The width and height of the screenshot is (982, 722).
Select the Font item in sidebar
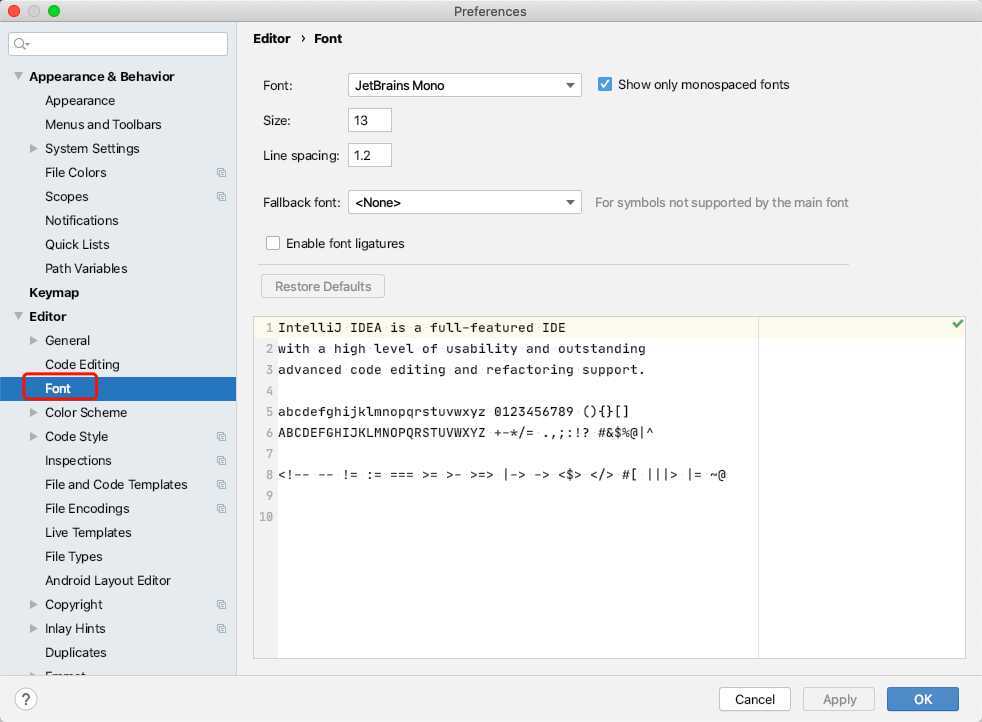click(x=58, y=388)
